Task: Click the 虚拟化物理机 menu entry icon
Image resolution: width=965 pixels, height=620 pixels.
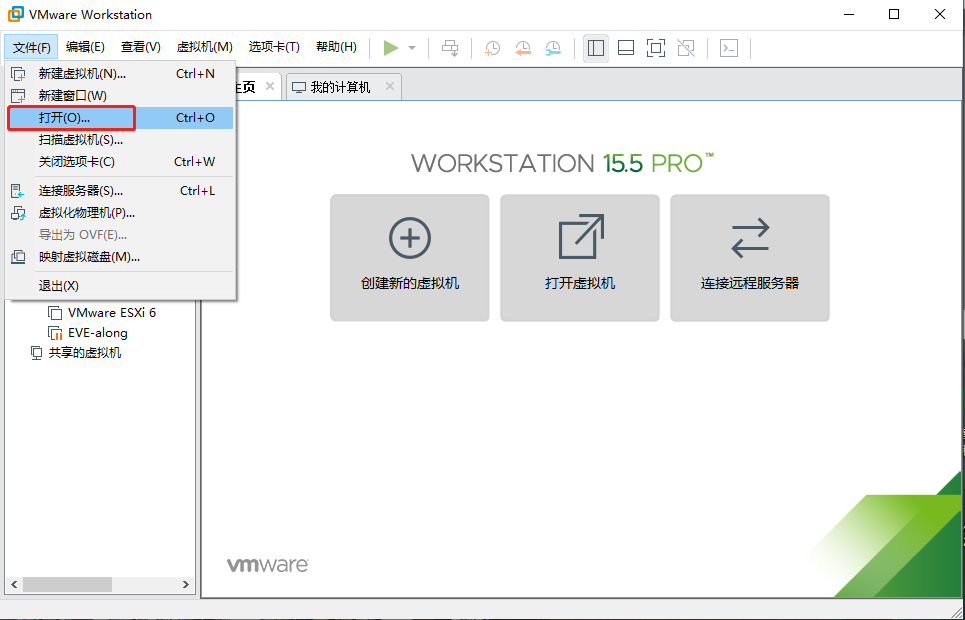Action: (18, 213)
